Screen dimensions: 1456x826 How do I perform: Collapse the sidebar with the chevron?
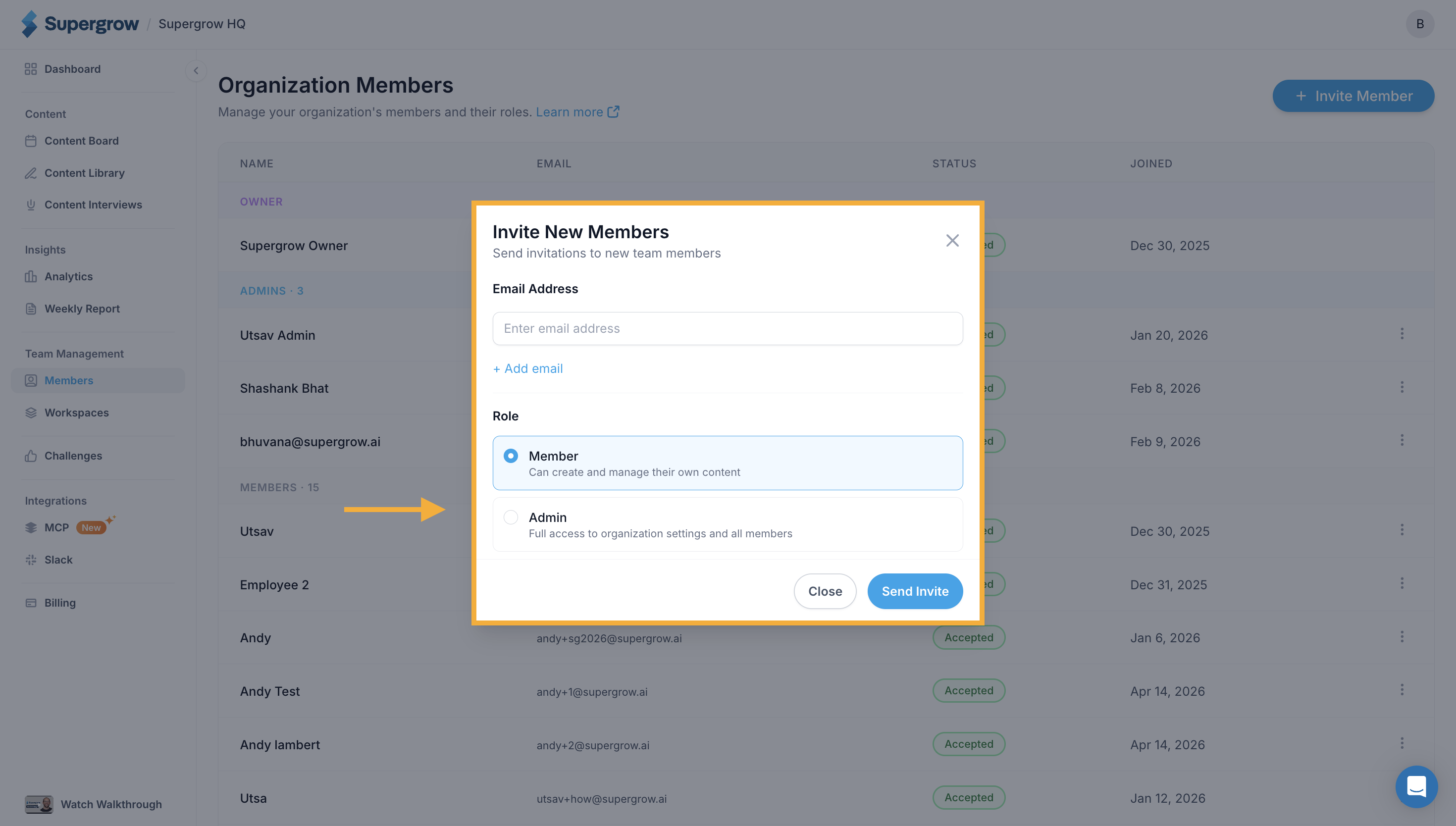[196, 71]
